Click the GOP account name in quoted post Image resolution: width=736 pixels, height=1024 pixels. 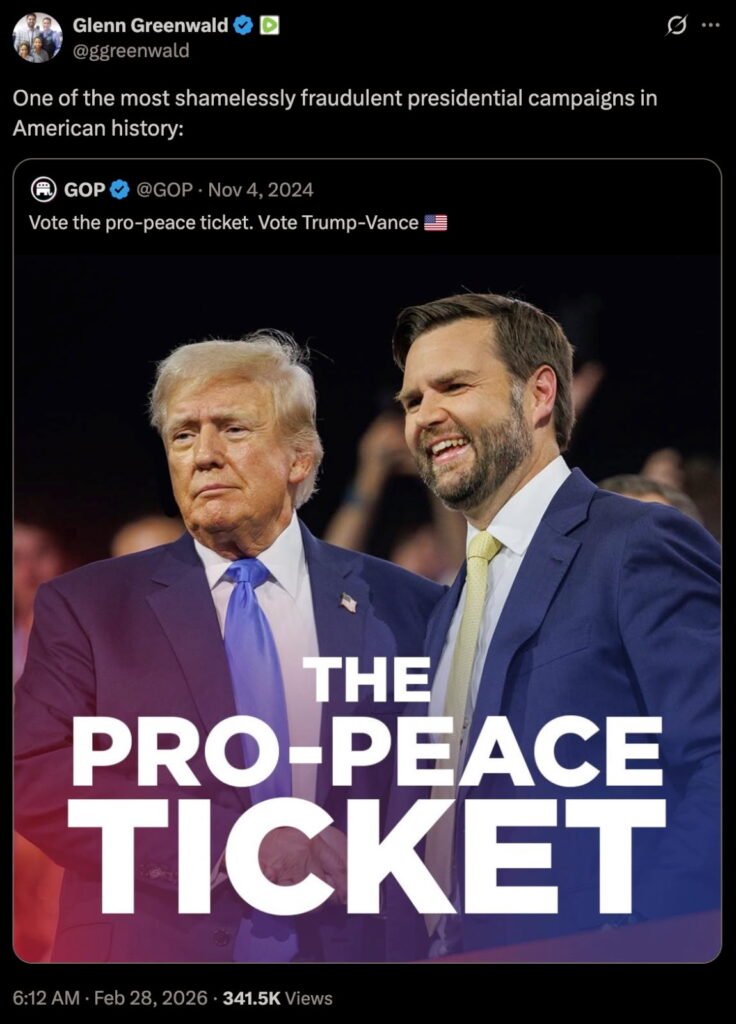[84, 189]
